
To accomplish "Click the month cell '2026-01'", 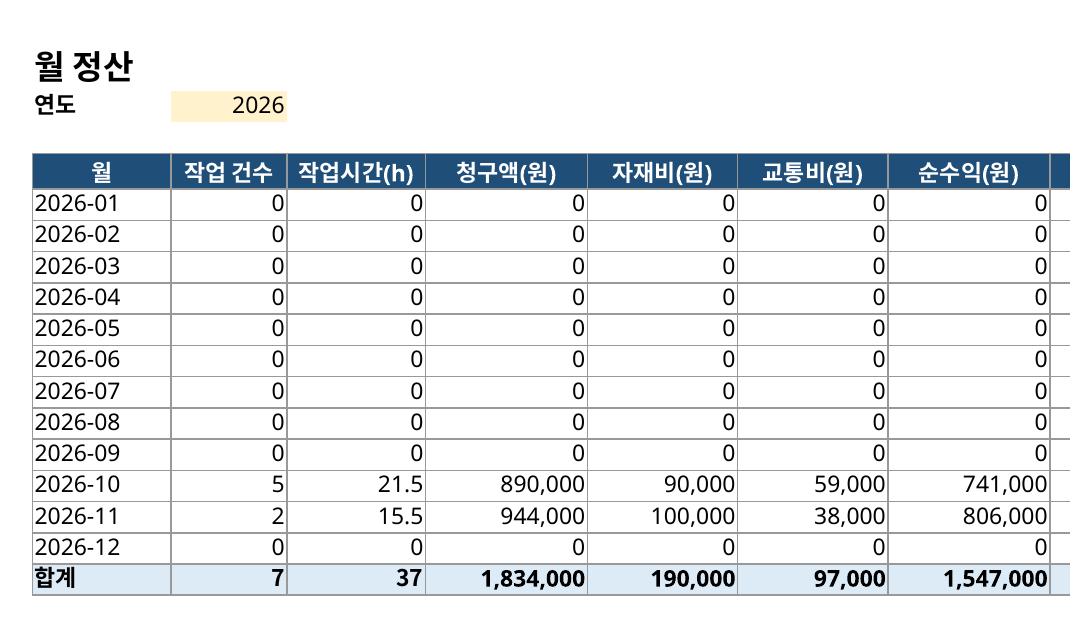I will click(x=102, y=204).
